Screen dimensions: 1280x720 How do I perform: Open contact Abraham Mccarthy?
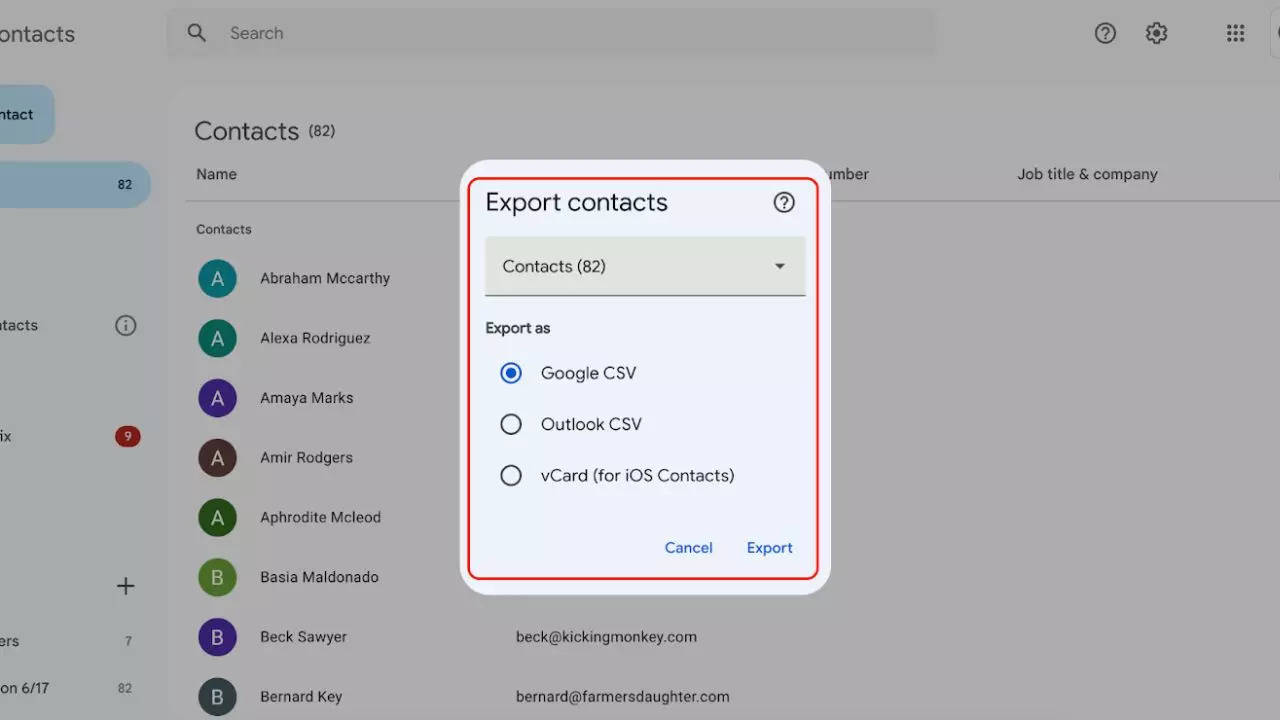tap(325, 278)
